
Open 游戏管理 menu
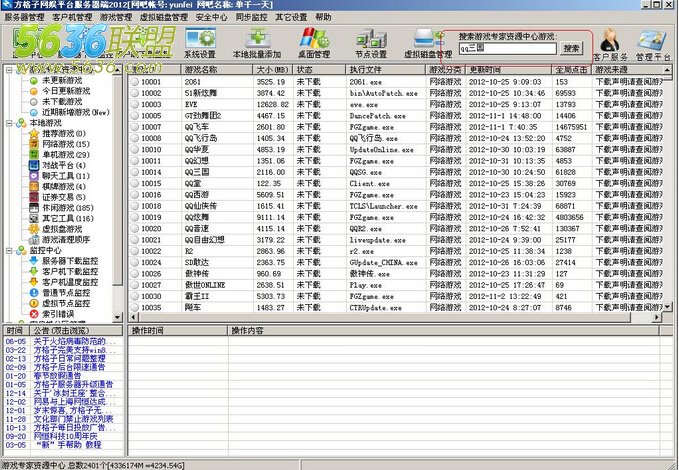116,17
